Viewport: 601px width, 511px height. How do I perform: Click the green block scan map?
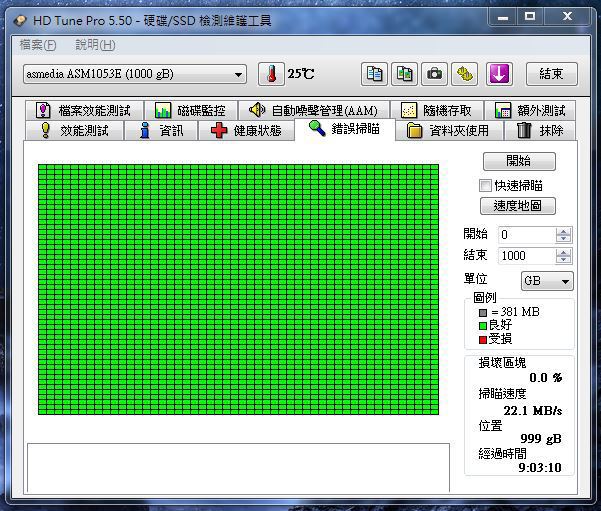(238, 289)
